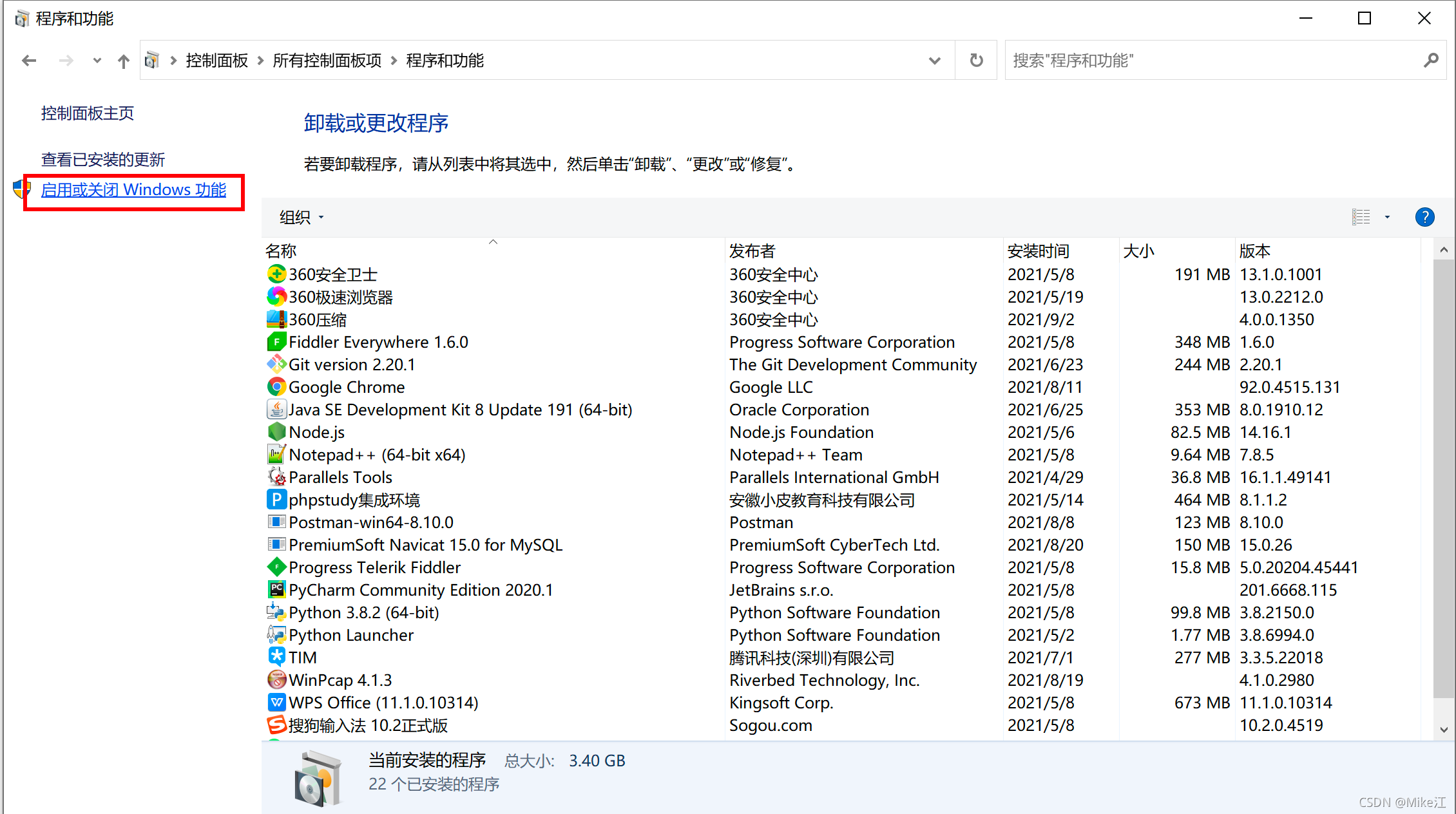Click the Python Launcher icon
The height and width of the screenshot is (814, 1456).
[x=276, y=635]
